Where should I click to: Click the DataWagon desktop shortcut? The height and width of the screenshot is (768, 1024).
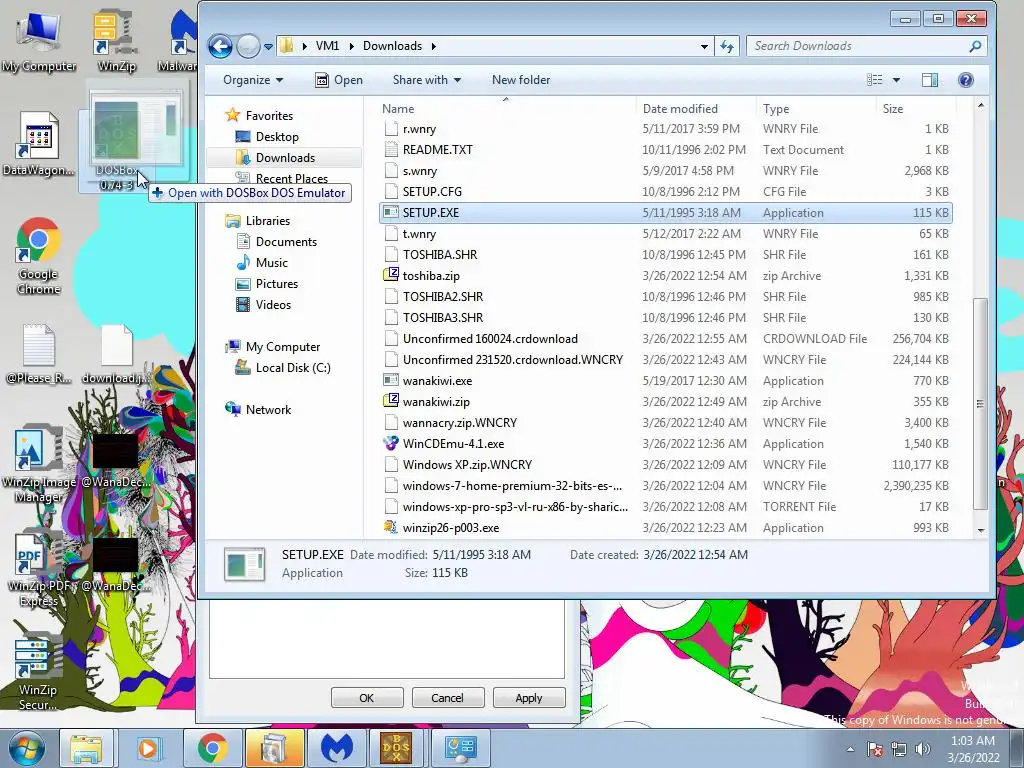pos(39,145)
